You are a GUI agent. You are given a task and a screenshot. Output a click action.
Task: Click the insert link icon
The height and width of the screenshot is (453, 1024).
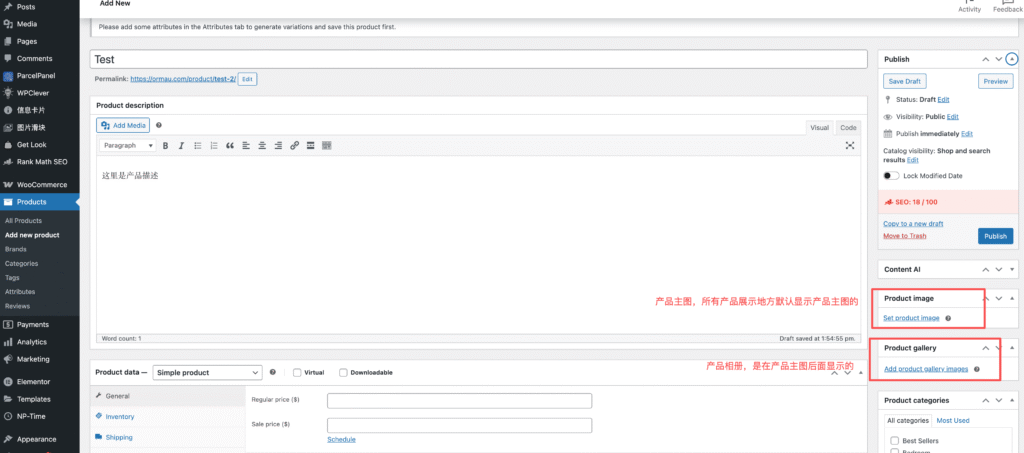(294, 146)
